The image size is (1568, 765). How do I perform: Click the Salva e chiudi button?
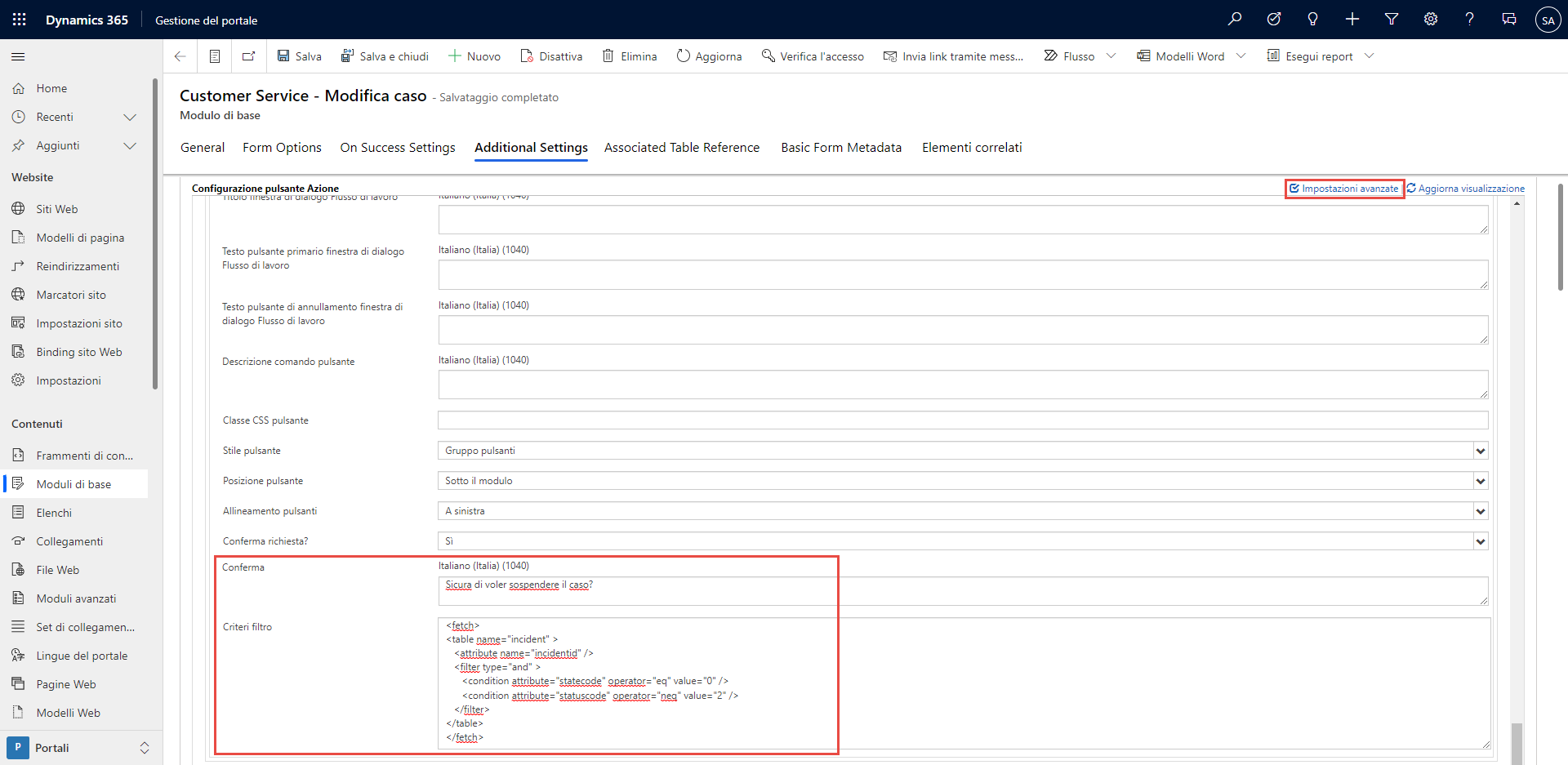(x=385, y=56)
